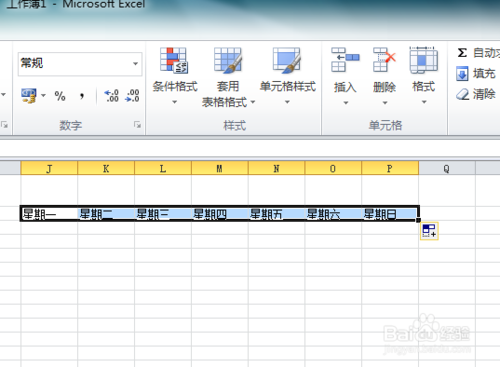Select column O header
Screen dimensions: 500x367
[333, 168]
